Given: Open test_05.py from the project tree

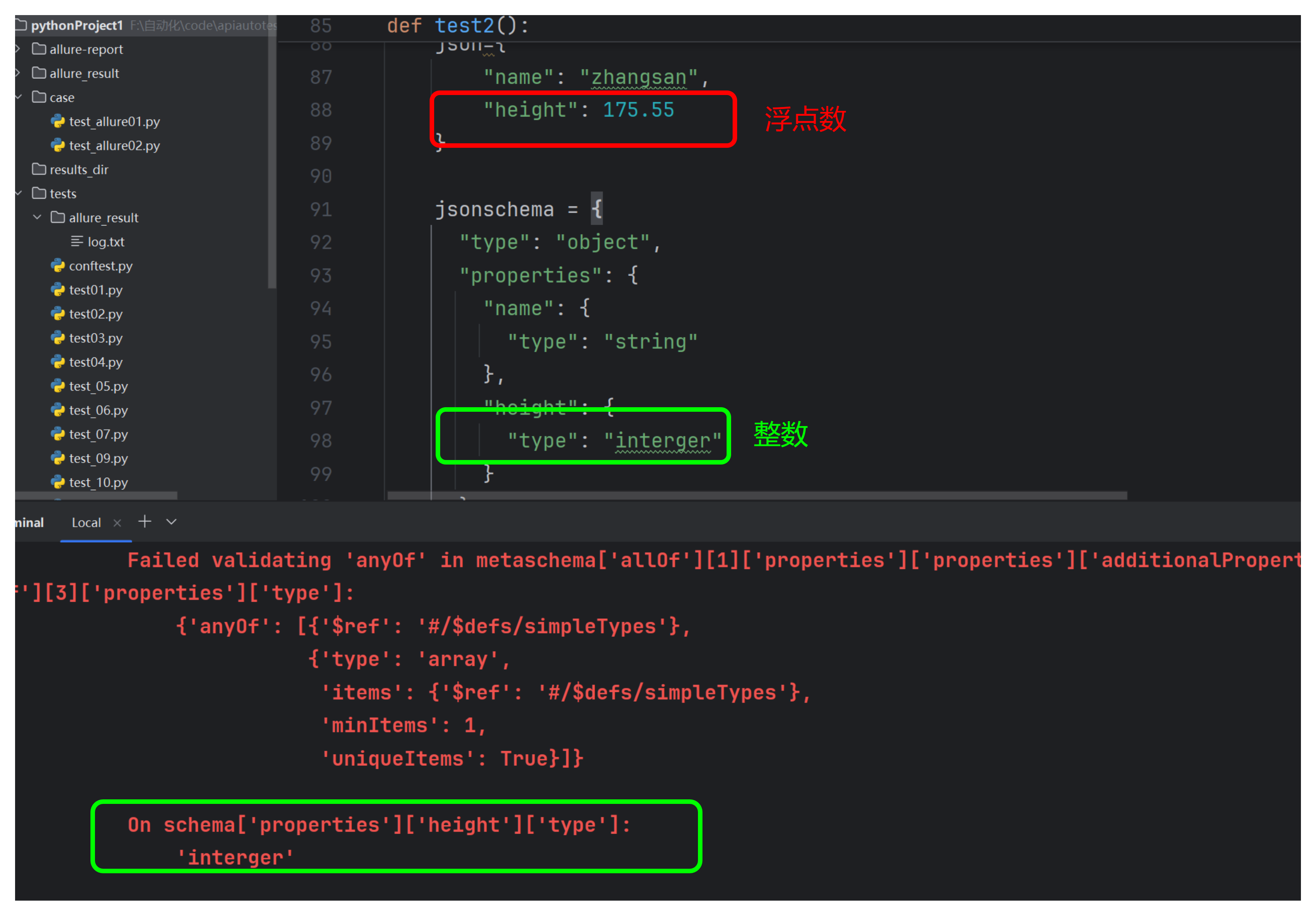Looking at the screenshot, I should click(98, 386).
